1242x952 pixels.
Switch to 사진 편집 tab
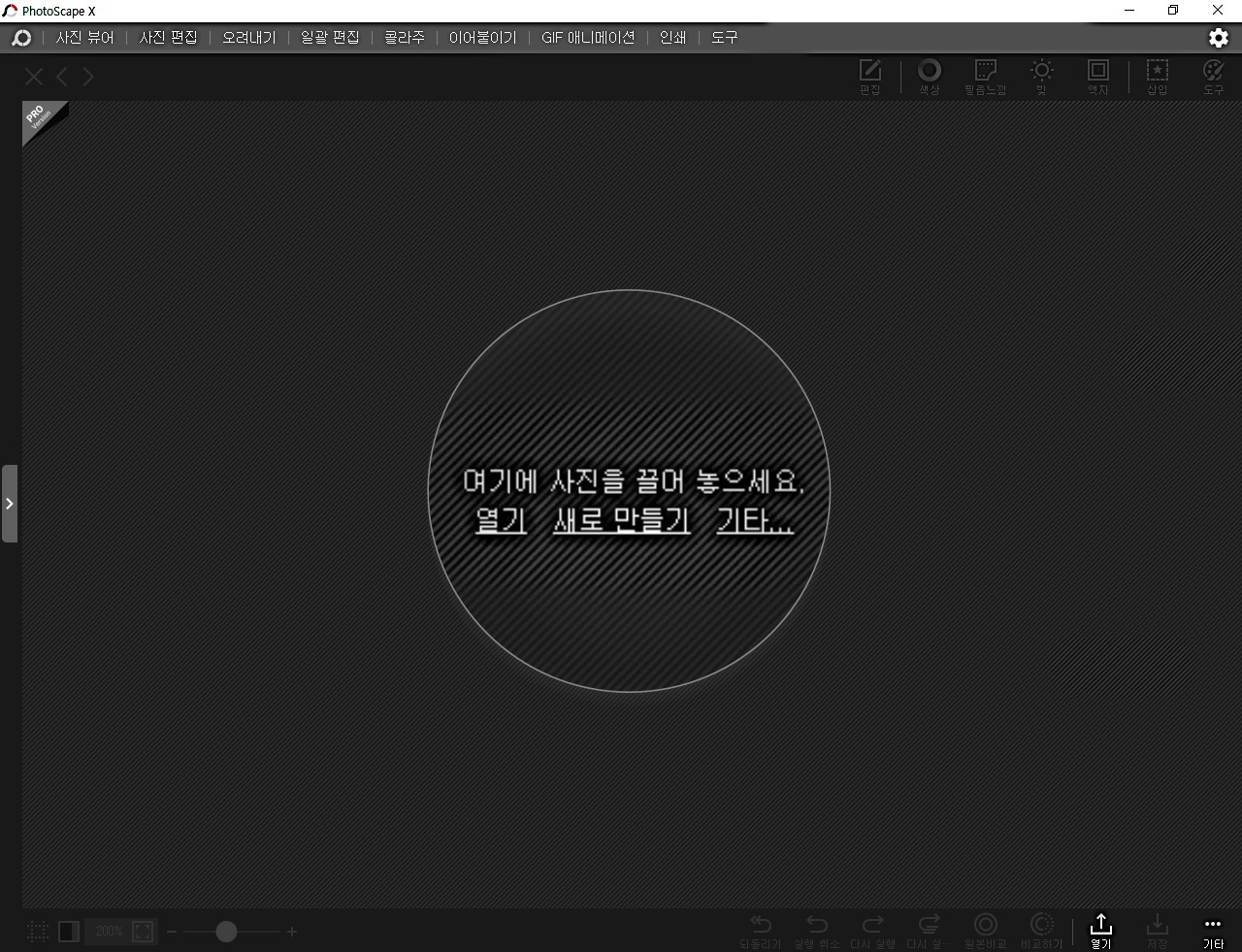pyautogui.click(x=168, y=38)
